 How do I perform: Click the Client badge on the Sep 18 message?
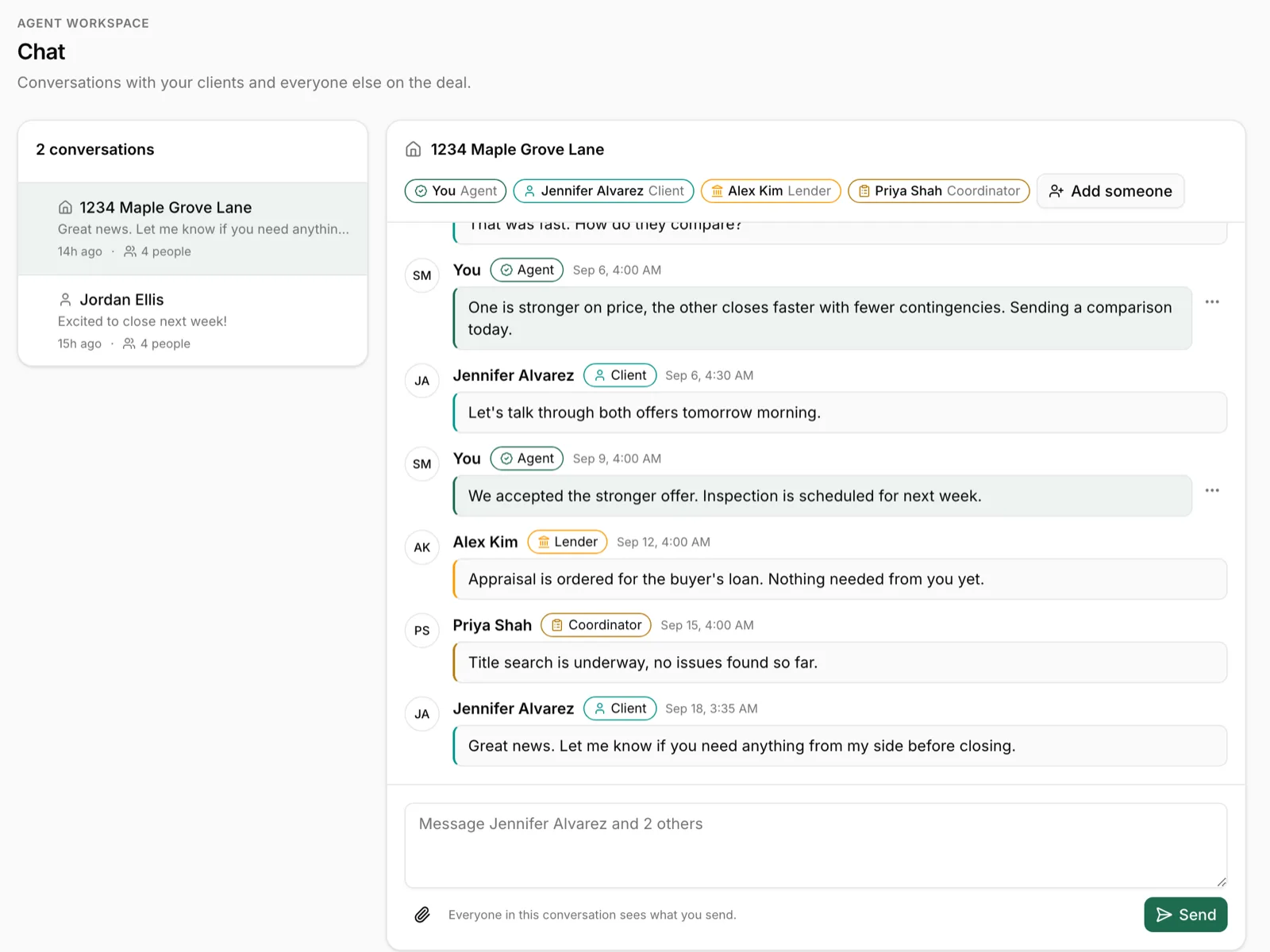620,708
